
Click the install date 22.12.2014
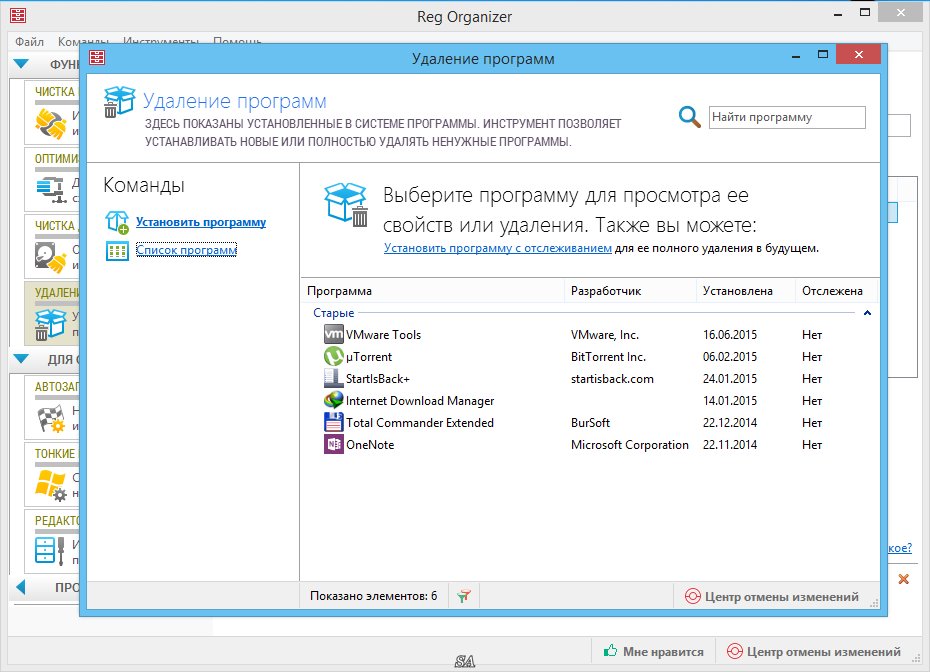(730, 422)
